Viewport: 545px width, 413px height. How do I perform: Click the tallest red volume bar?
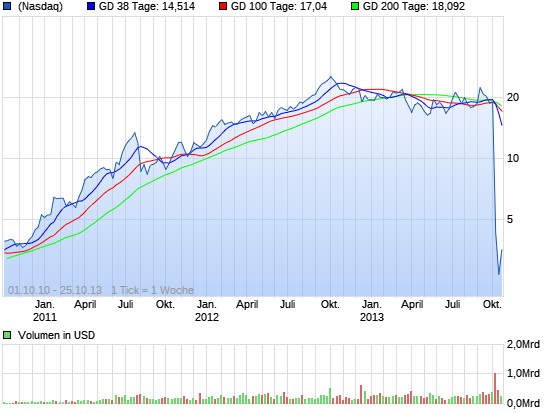[x=495, y=388]
